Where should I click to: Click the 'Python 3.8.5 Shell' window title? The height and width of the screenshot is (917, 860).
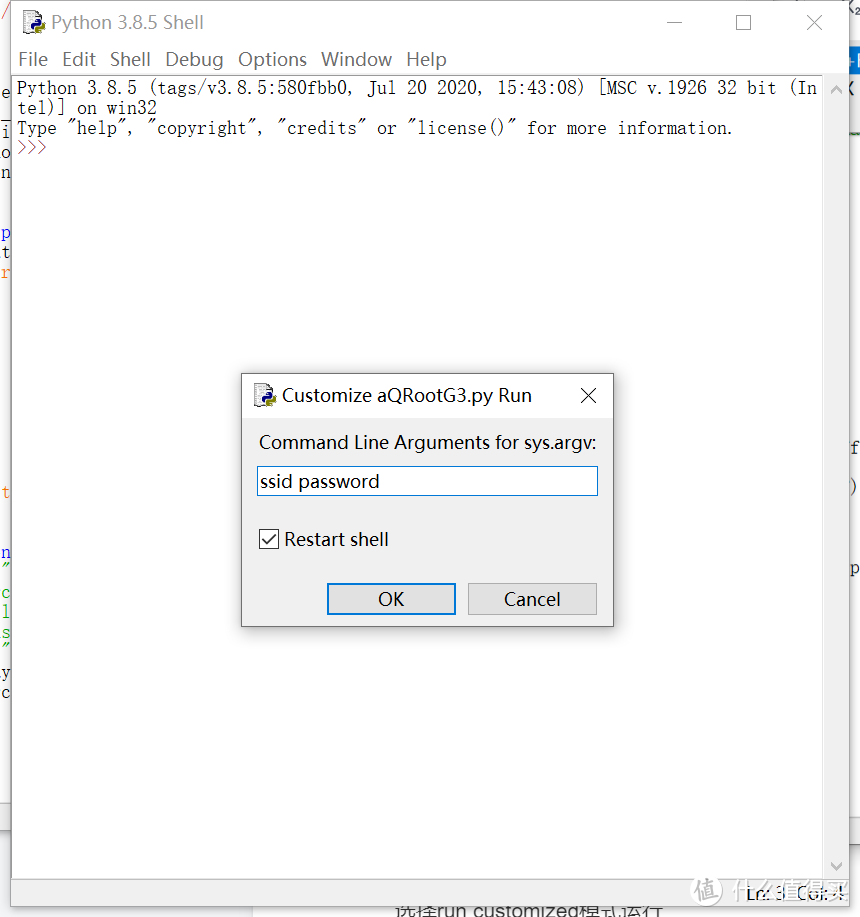pyautogui.click(x=127, y=22)
